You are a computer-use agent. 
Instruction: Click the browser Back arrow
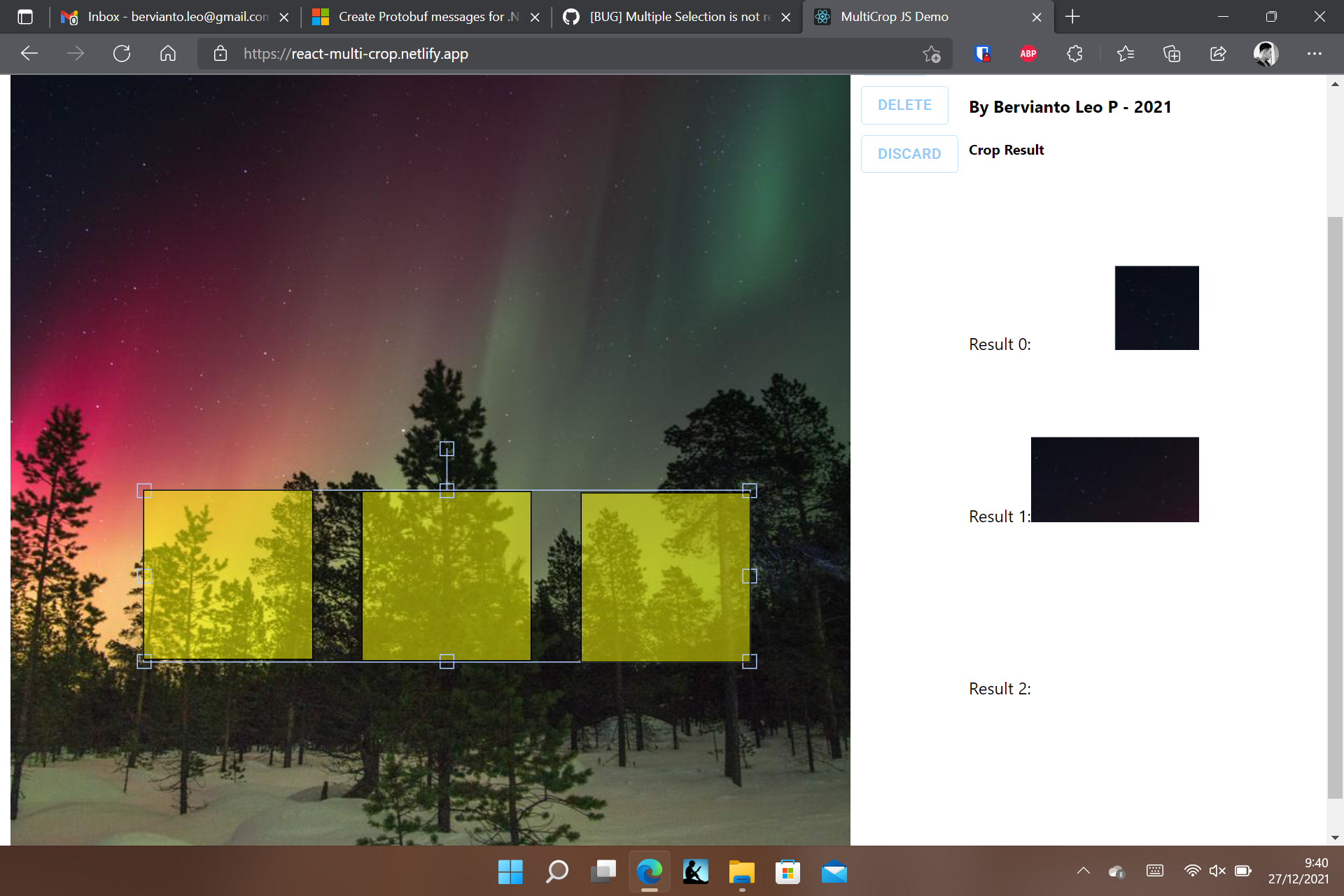click(x=29, y=53)
